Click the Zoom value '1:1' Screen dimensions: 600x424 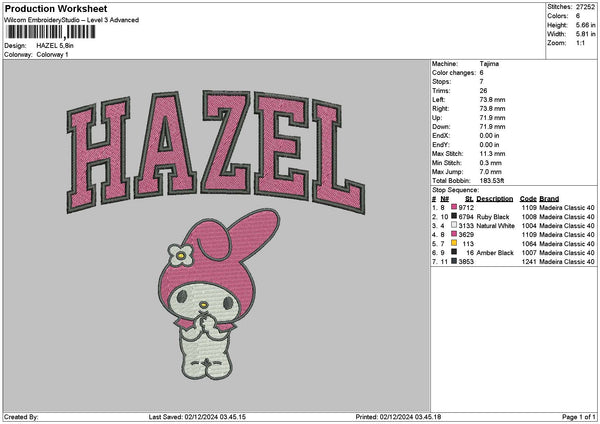(x=580, y=43)
